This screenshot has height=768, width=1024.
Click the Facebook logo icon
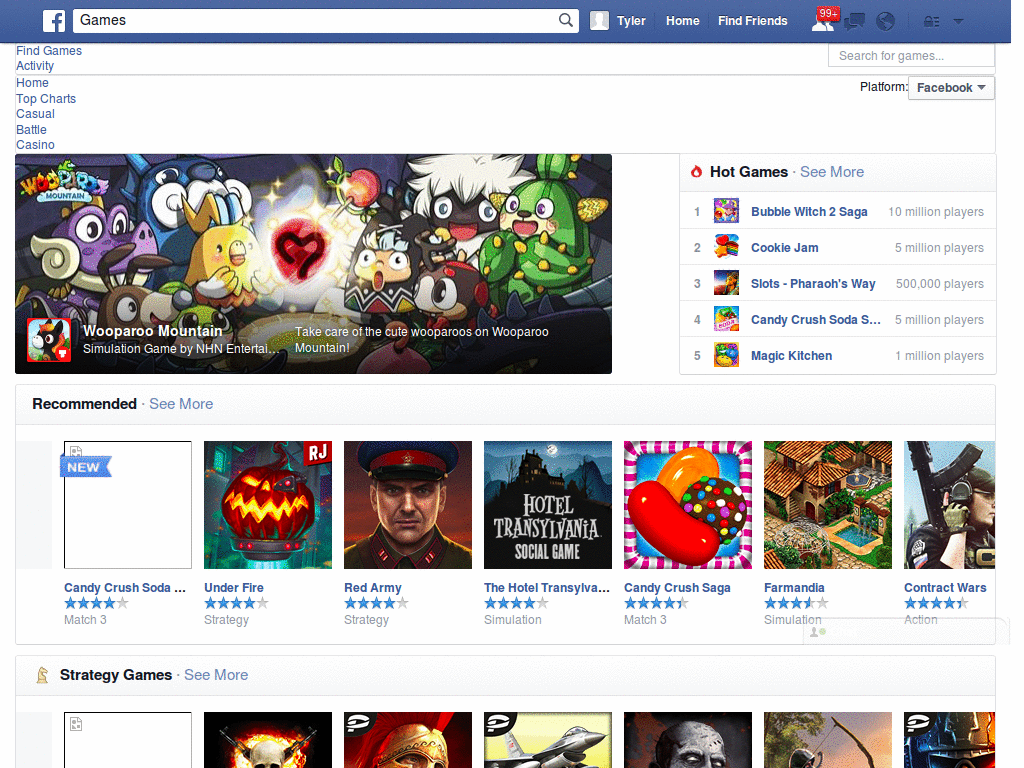pyautogui.click(x=54, y=21)
